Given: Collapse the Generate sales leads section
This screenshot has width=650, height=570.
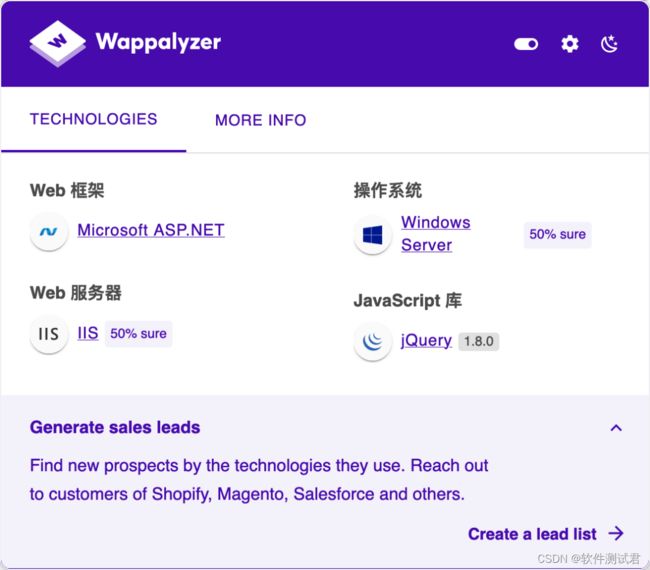Looking at the screenshot, I should (x=616, y=428).
